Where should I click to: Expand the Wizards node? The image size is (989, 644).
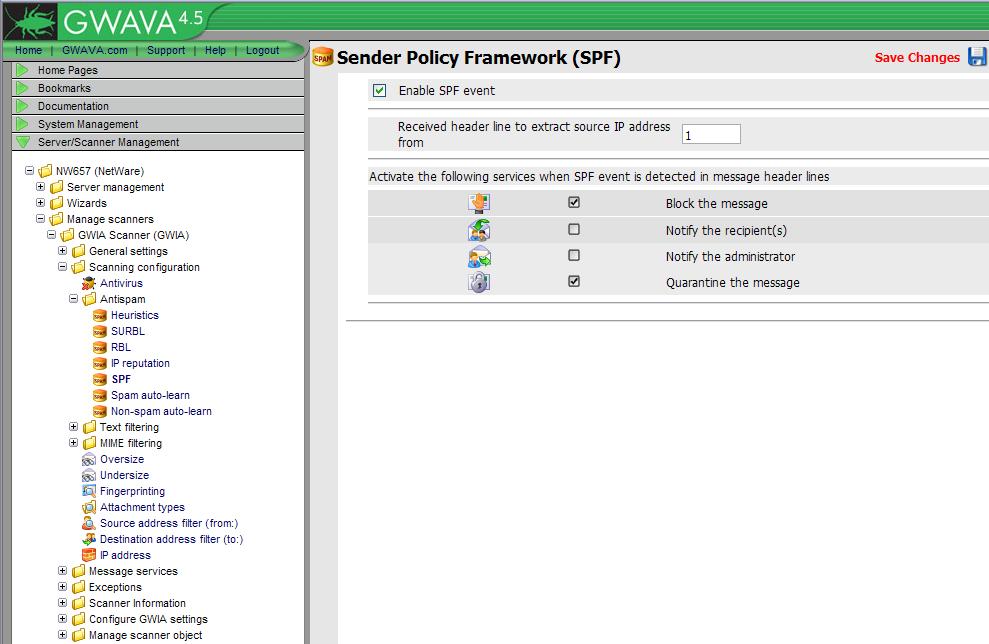[40, 202]
